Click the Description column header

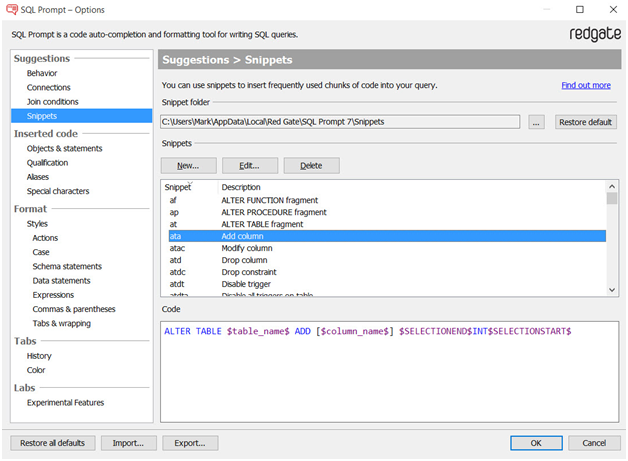pos(241,187)
